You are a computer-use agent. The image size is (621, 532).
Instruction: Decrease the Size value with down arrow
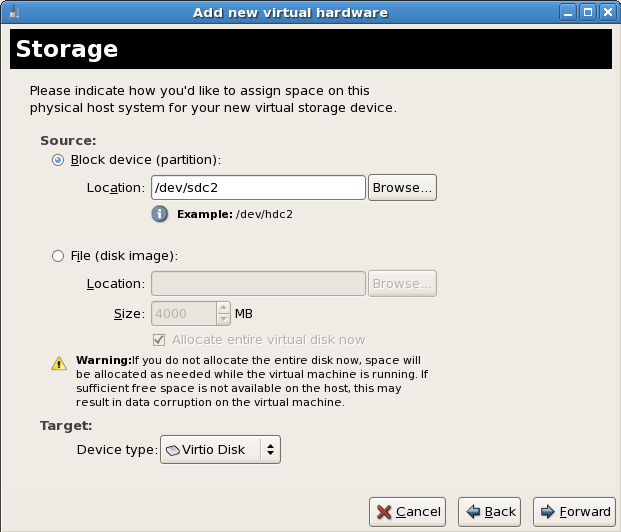[223, 319]
